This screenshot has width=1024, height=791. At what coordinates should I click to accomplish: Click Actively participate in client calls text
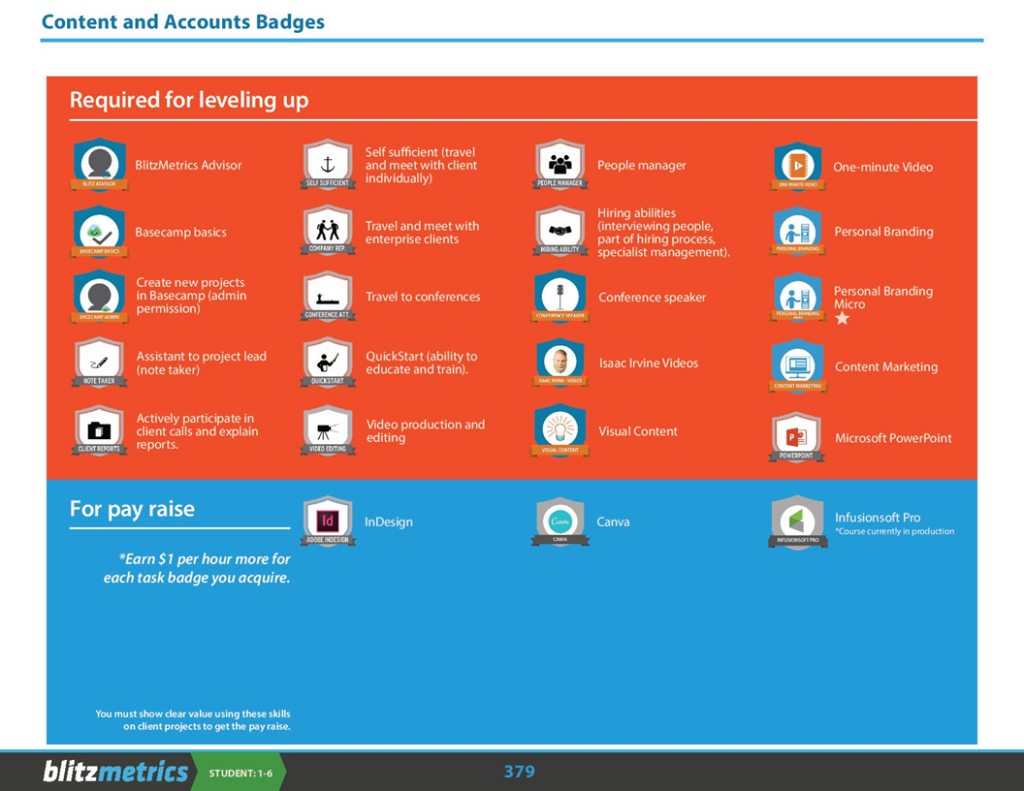point(197,431)
